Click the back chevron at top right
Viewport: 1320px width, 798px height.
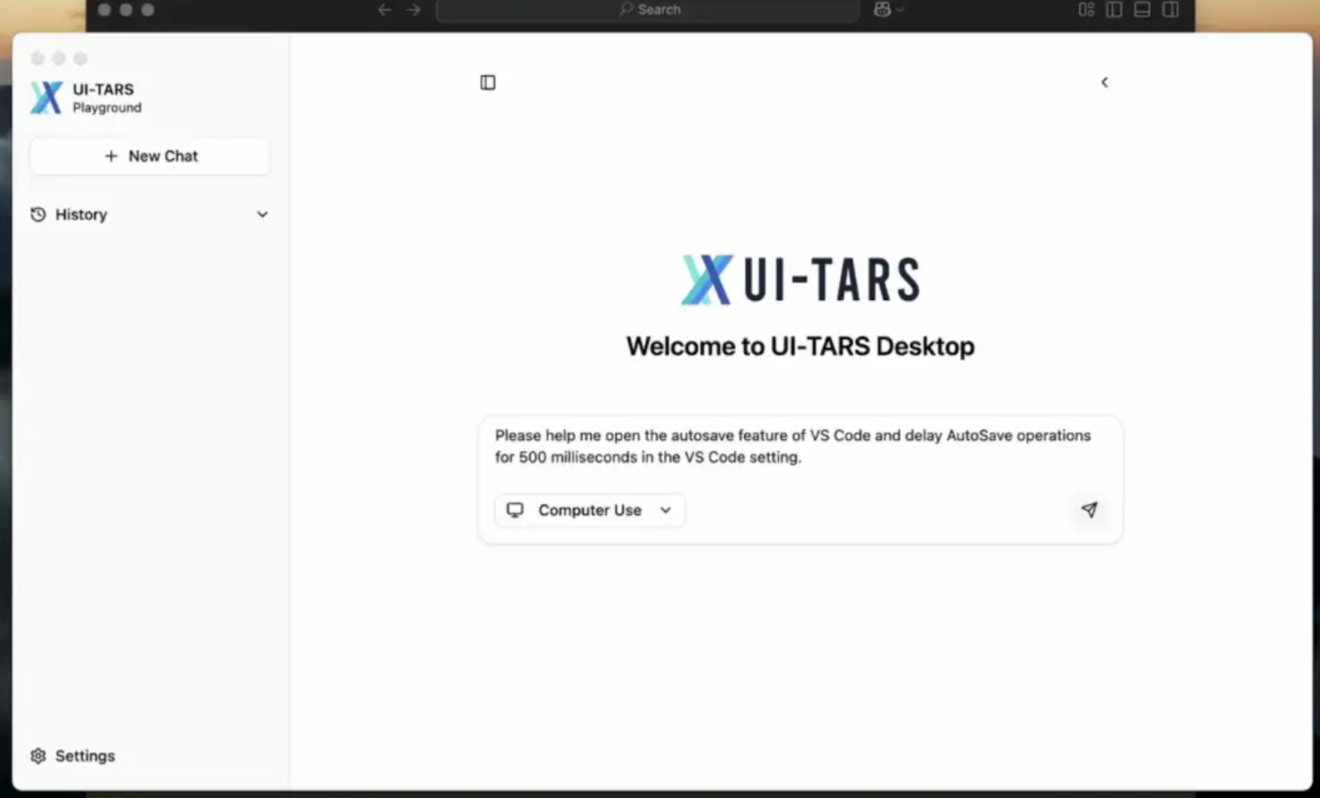click(1104, 82)
